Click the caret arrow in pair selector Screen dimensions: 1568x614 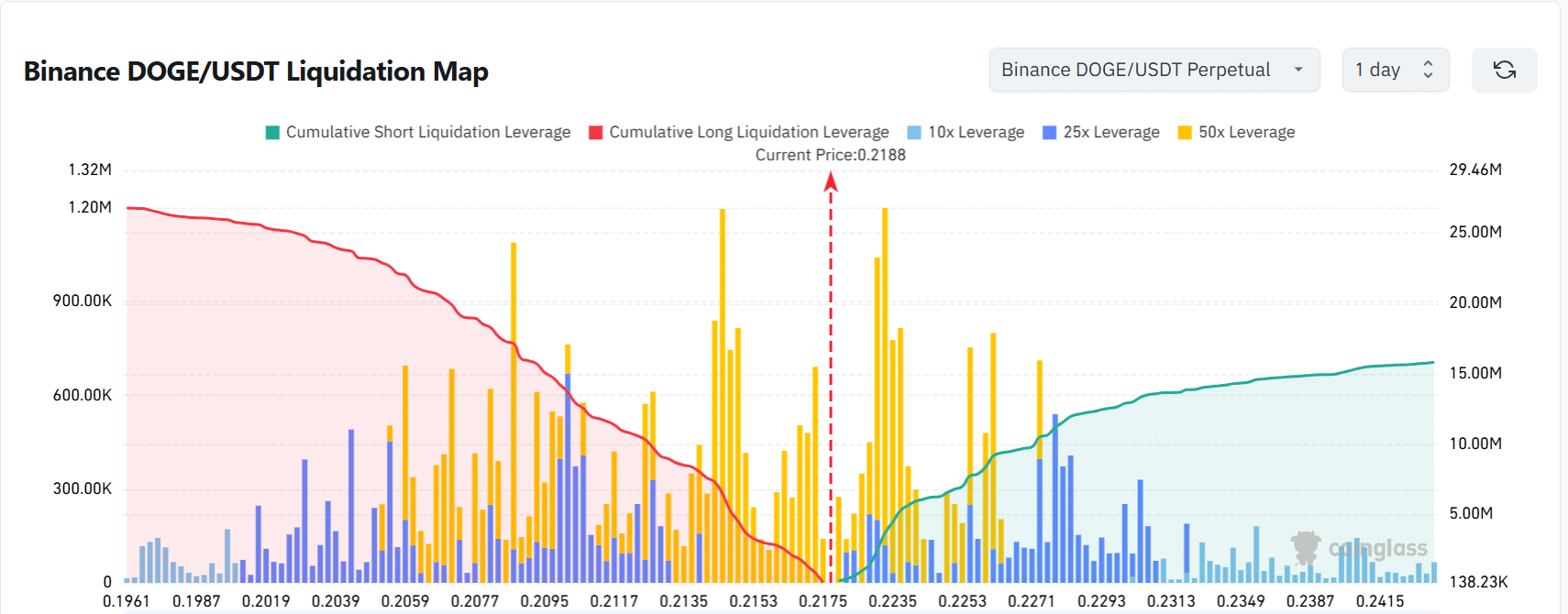pos(1298,70)
